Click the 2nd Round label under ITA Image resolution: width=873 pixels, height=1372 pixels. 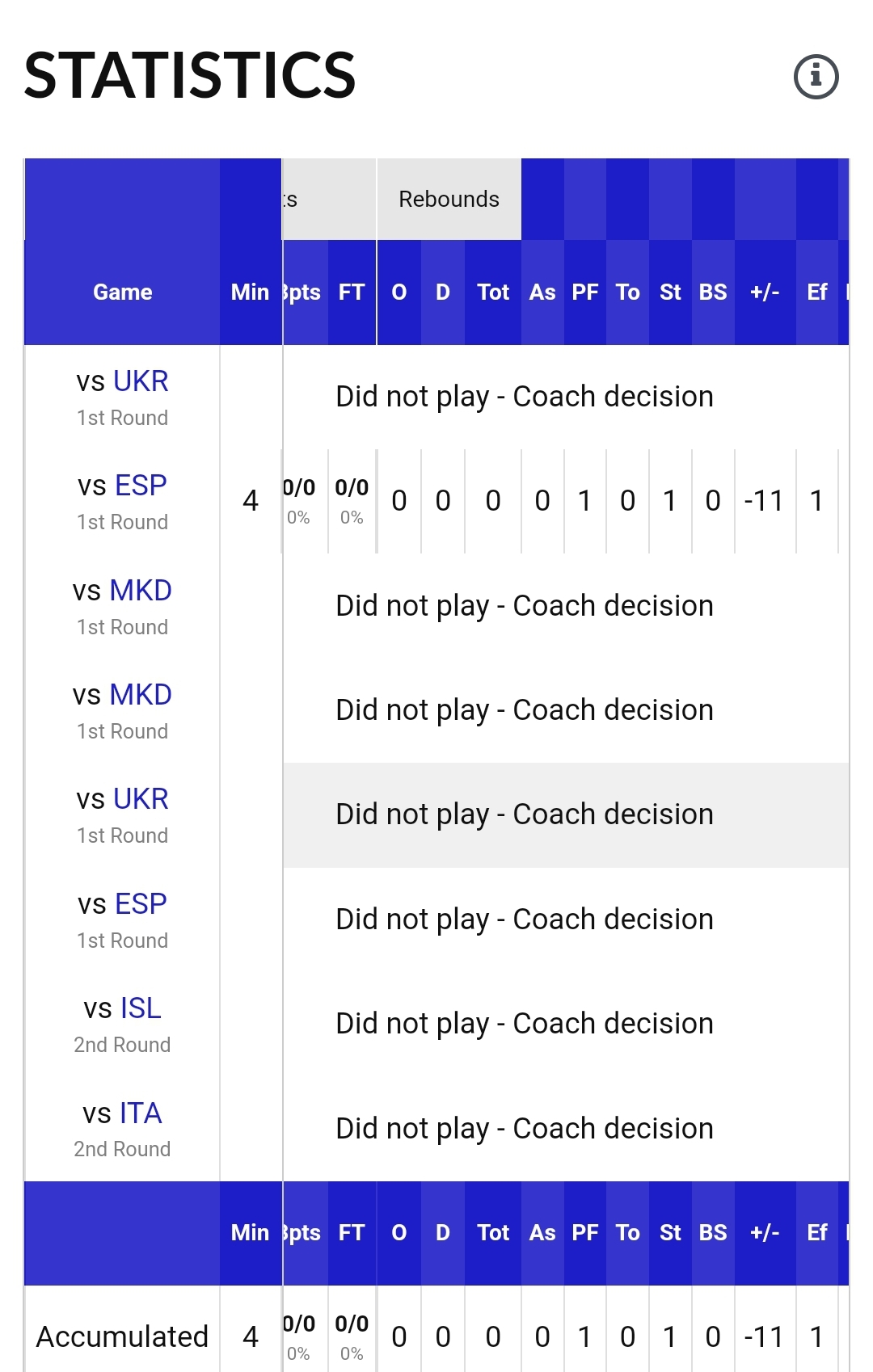tap(122, 1149)
